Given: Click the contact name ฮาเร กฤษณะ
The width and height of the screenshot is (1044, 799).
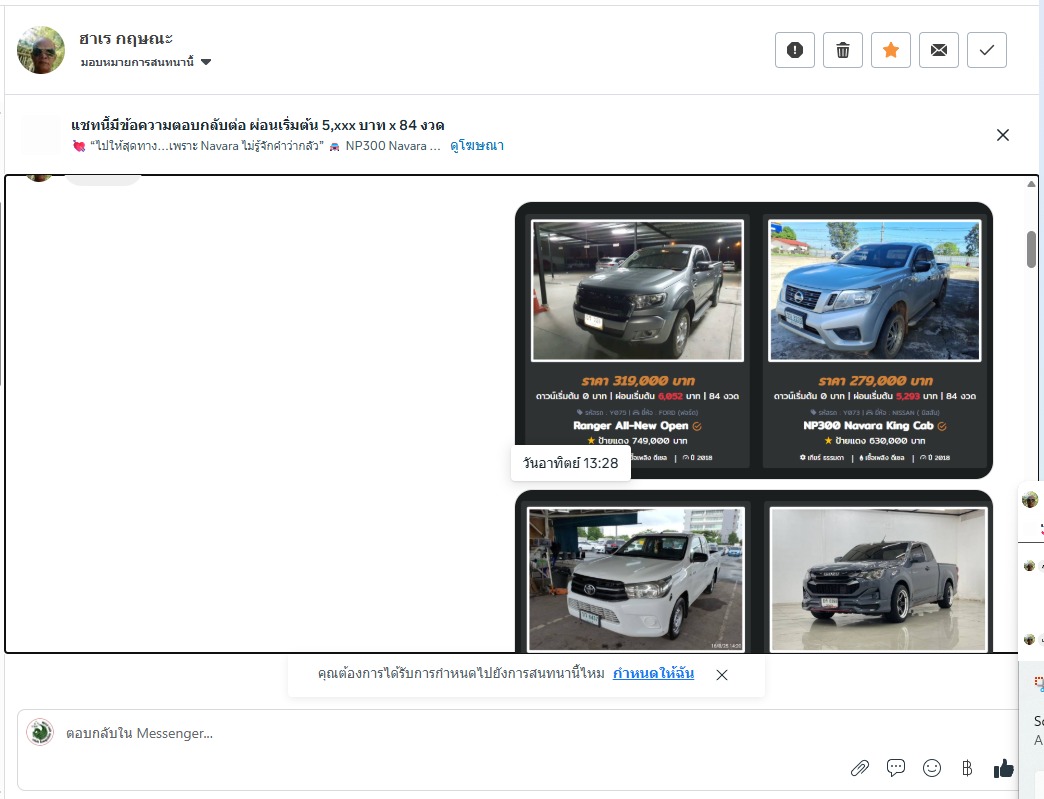Looking at the screenshot, I should coord(126,39).
